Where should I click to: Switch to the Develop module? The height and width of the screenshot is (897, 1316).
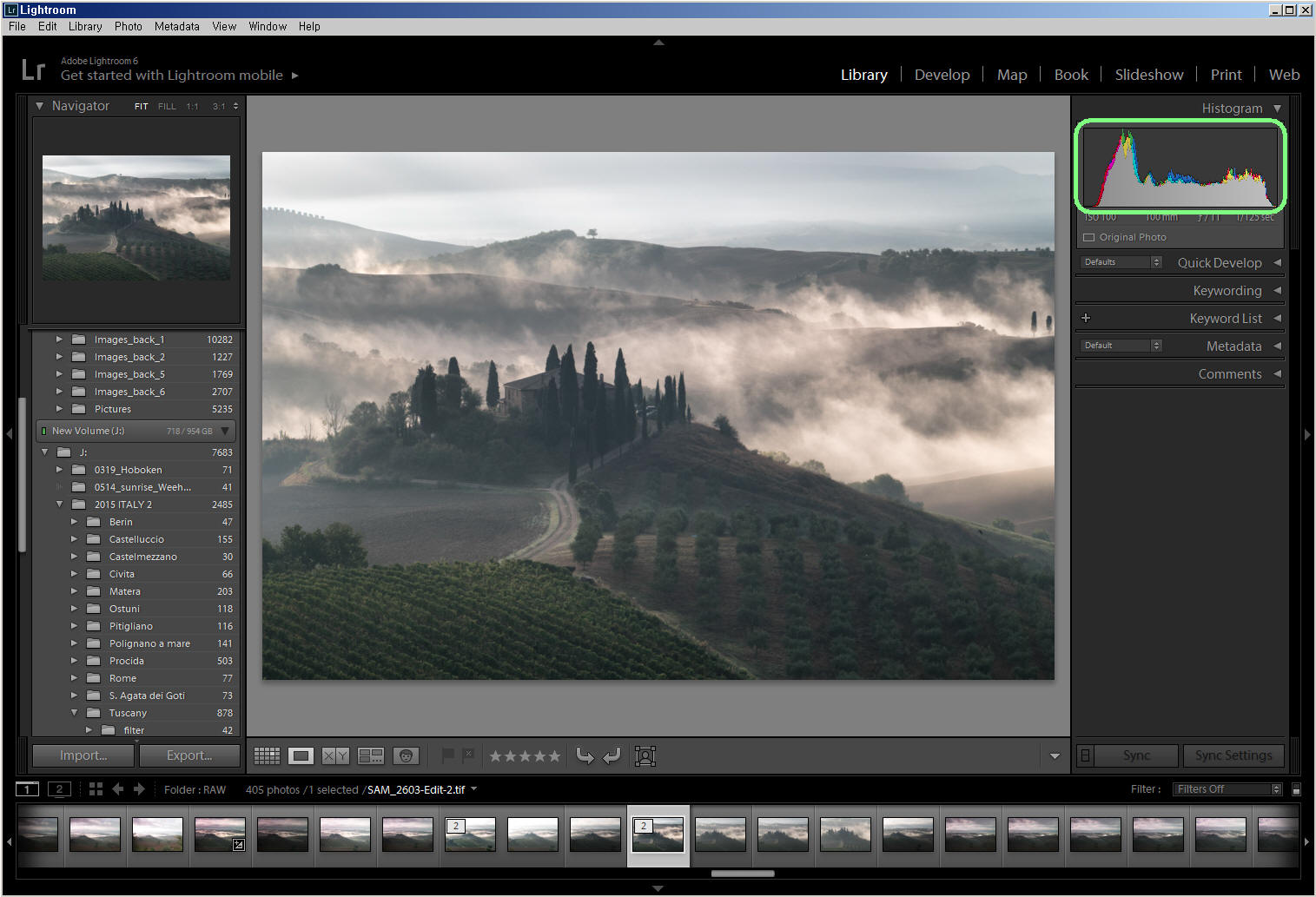[942, 75]
